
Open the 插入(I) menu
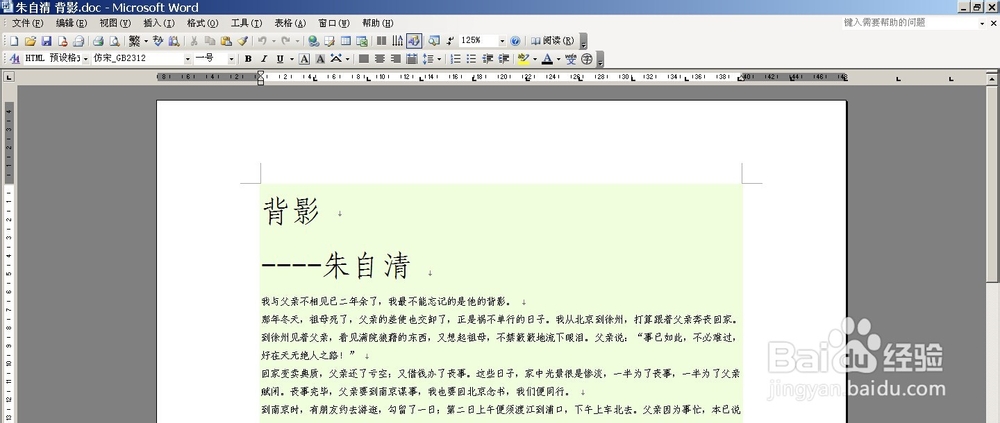[x=159, y=23]
